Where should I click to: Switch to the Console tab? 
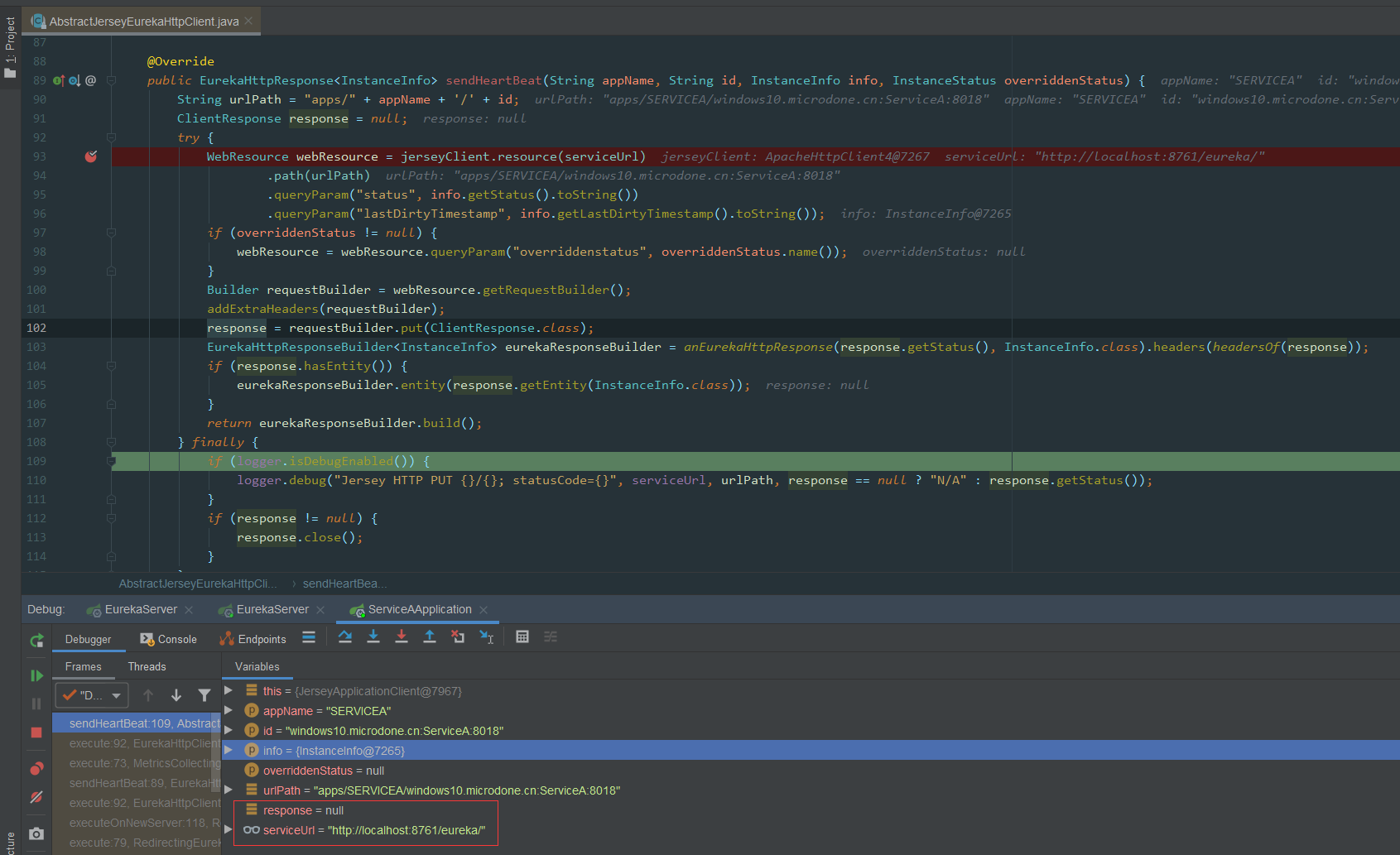coord(168,639)
